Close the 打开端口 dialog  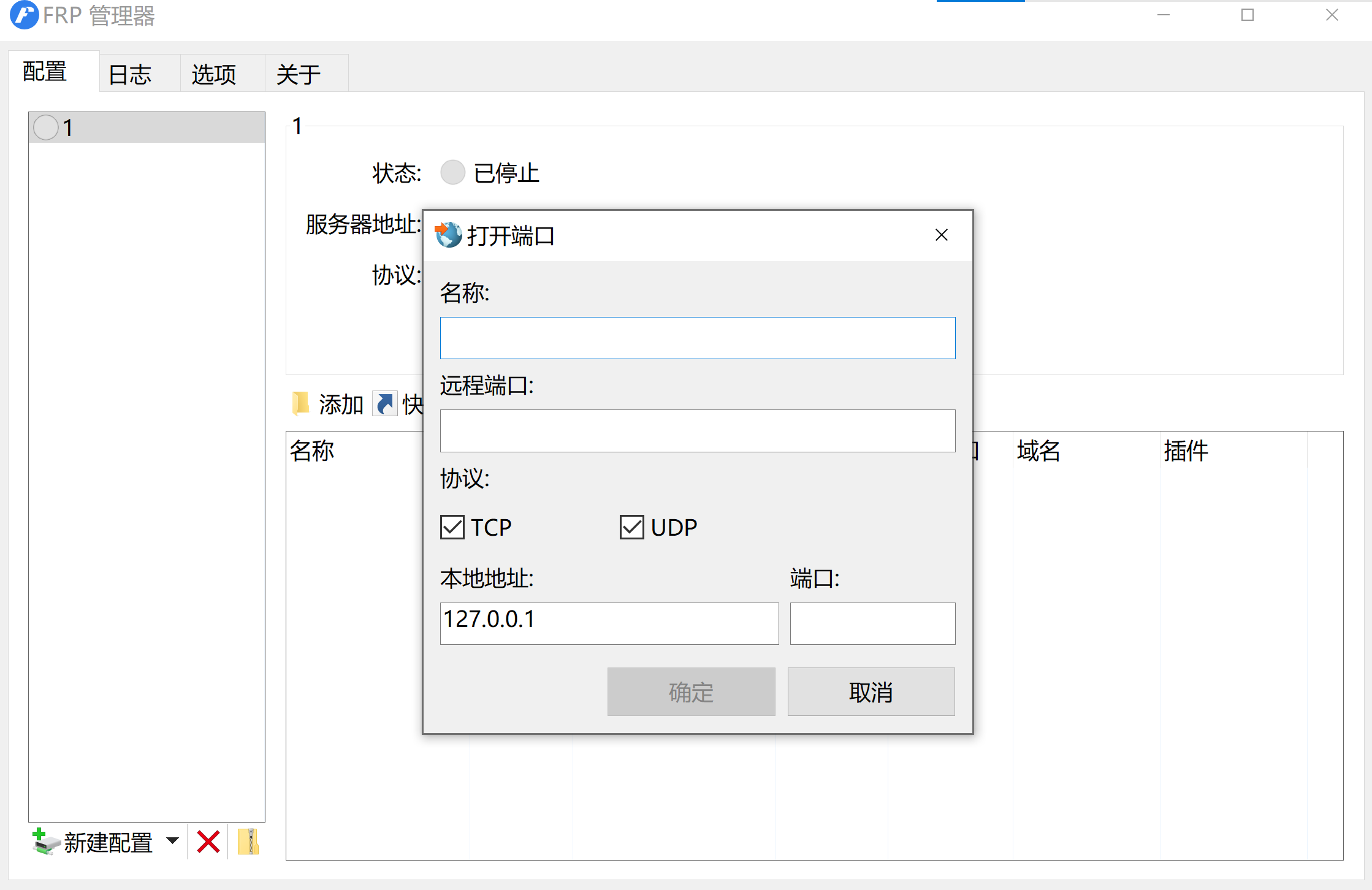tap(941, 235)
